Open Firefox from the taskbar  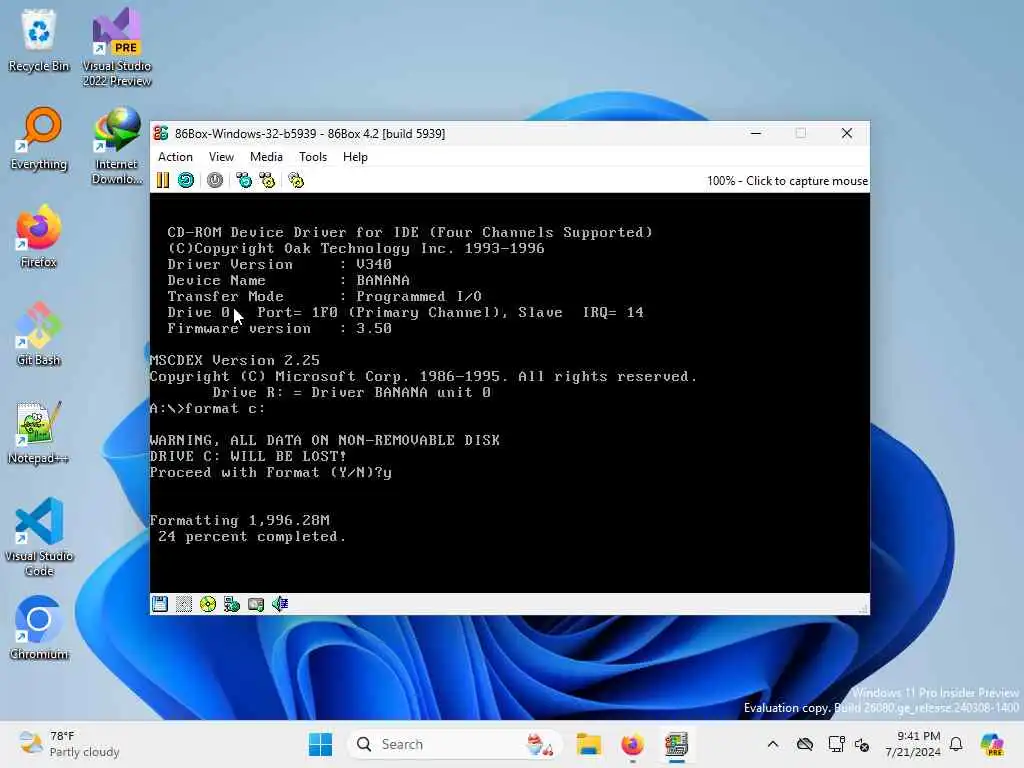coord(632,744)
